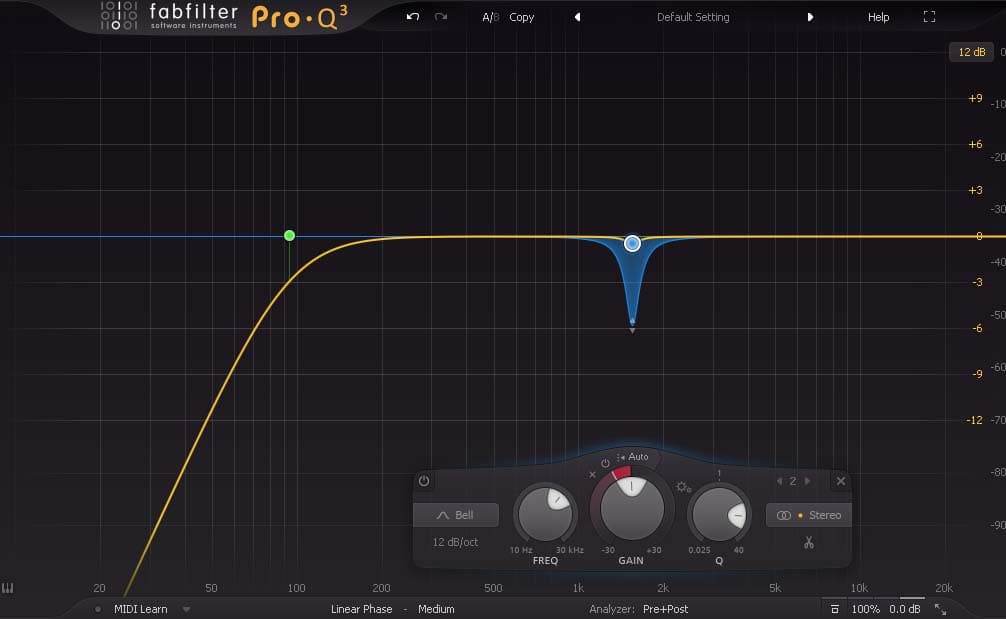The height and width of the screenshot is (619, 1006).
Task: Click the output options icon near the level meter
Action: pos(836,608)
